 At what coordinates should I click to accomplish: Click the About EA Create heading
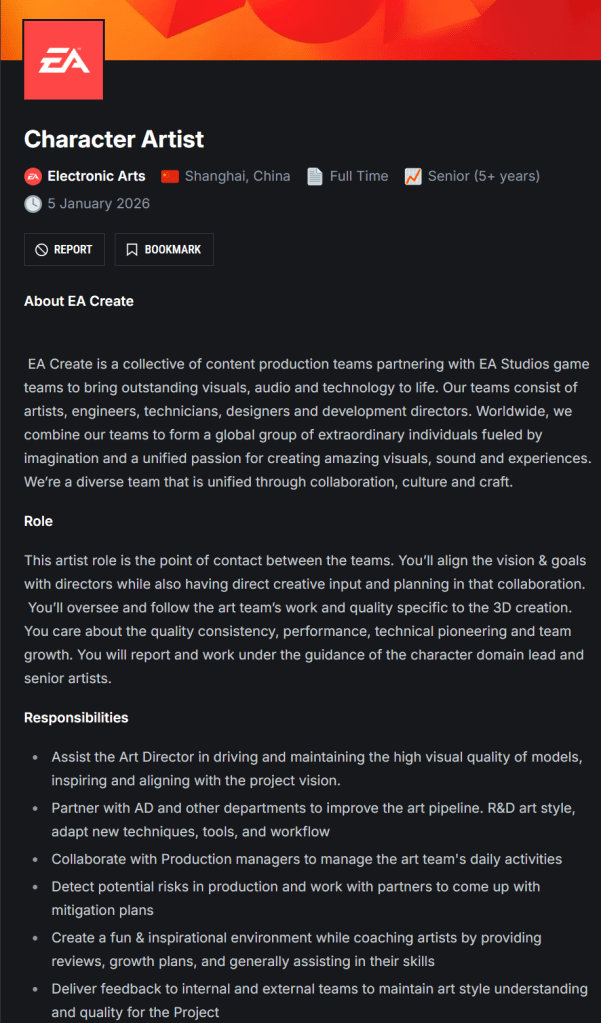[x=79, y=301]
